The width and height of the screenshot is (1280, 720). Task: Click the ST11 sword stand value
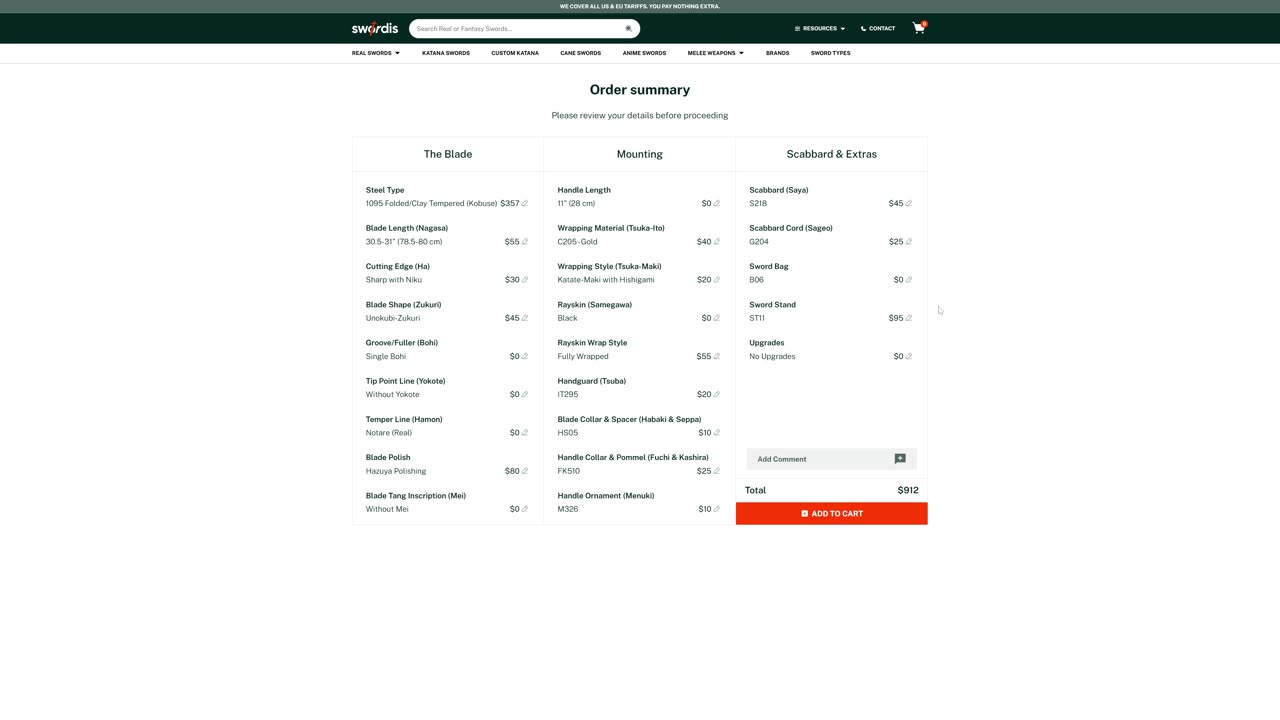tap(757, 318)
